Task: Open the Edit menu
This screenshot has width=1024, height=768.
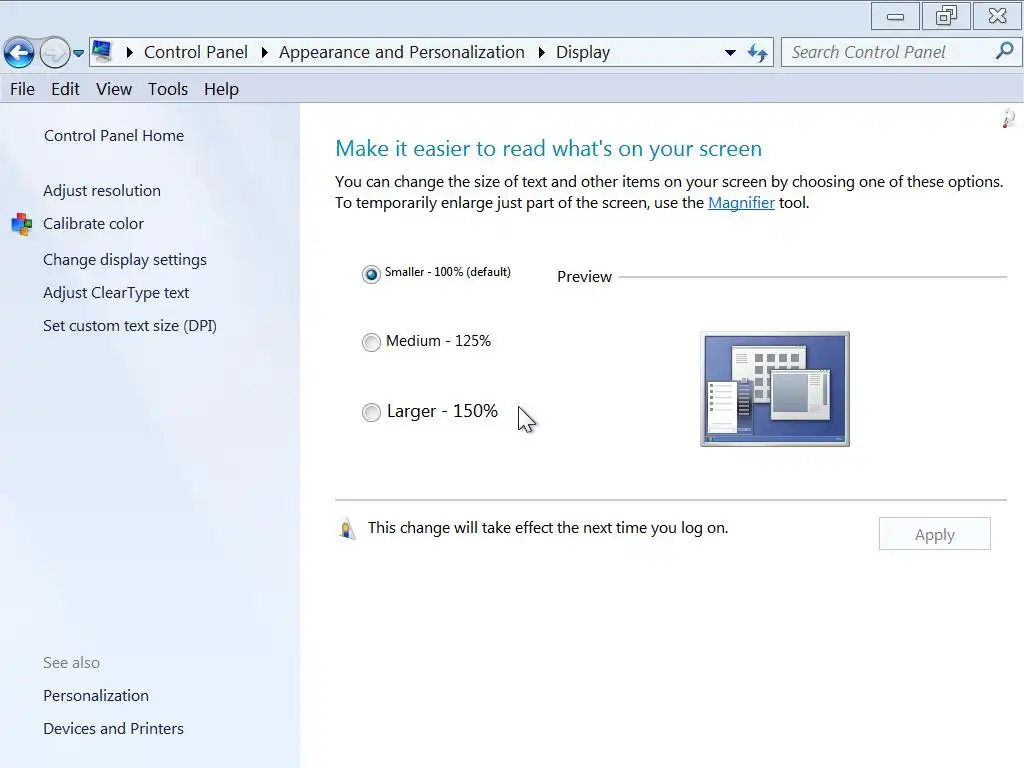Action: (65, 89)
